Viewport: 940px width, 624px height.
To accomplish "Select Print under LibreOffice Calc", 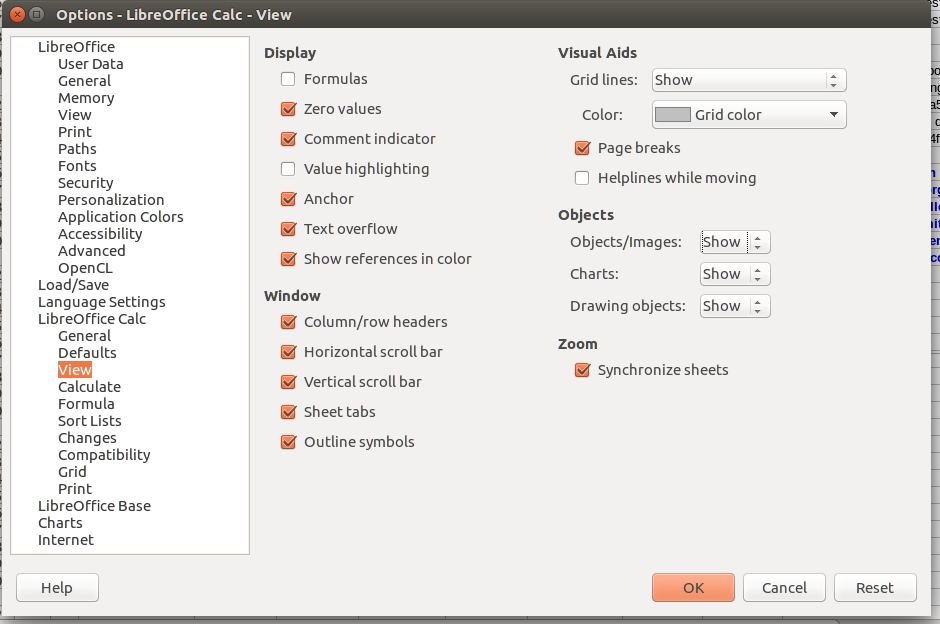I will [75, 489].
